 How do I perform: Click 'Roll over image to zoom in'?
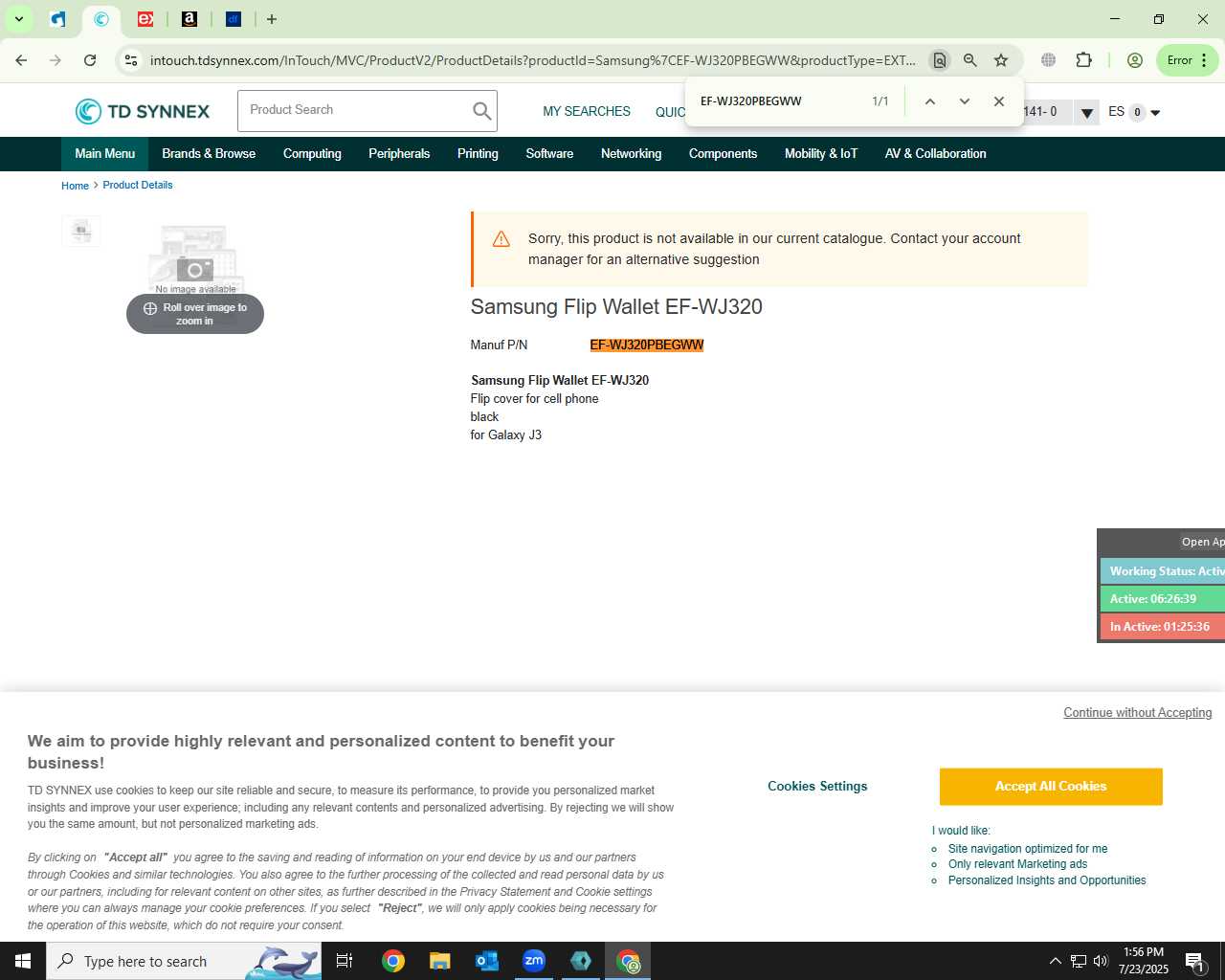[195, 314]
